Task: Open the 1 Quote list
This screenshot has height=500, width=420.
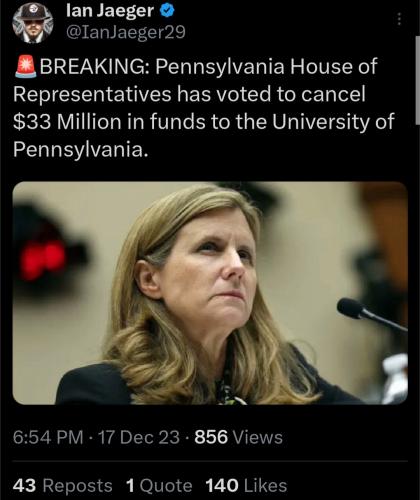Action: click(159, 485)
